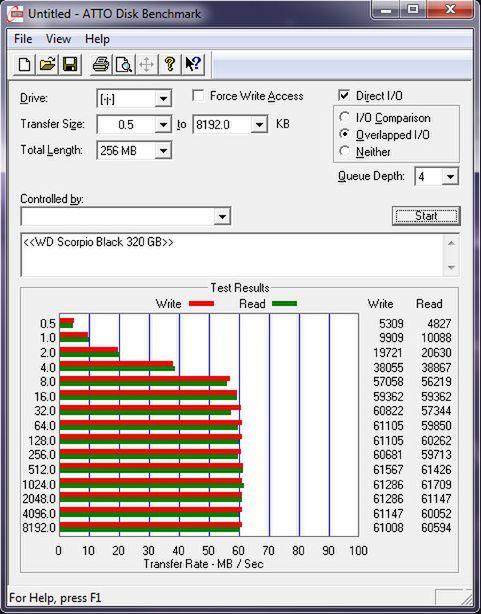Open the About question mark icon
The image size is (481, 614).
coord(170,64)
